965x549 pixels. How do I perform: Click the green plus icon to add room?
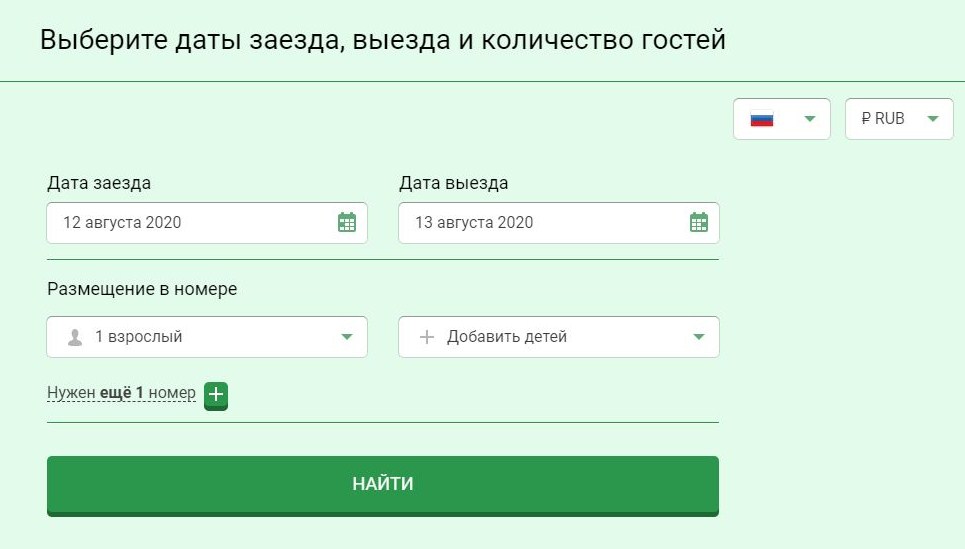tap(216, 395)
